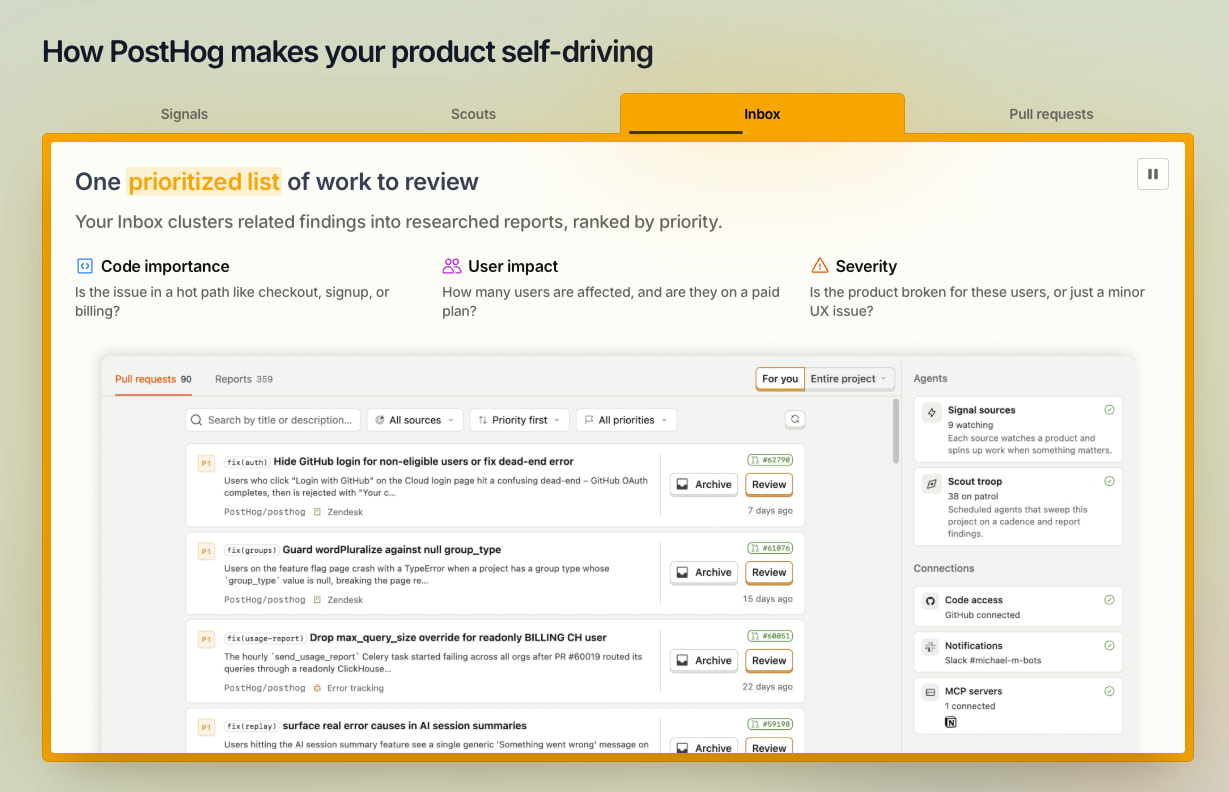Click the green check on MCP servers
Image resolution: width=1229 pixels, height=792 pixels.
pos(1109,691)
